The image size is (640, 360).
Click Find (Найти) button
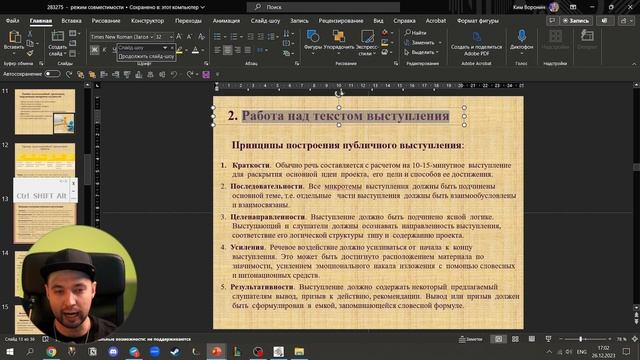click(x=416, y=33)
